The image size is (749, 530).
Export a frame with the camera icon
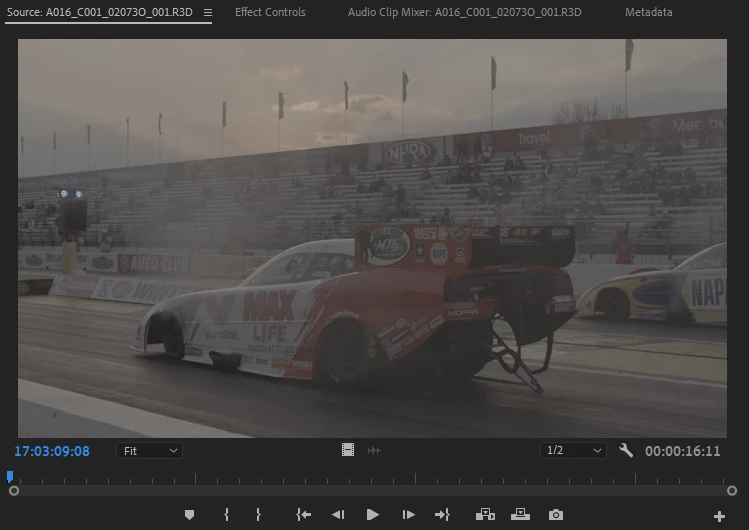(556, 515)
